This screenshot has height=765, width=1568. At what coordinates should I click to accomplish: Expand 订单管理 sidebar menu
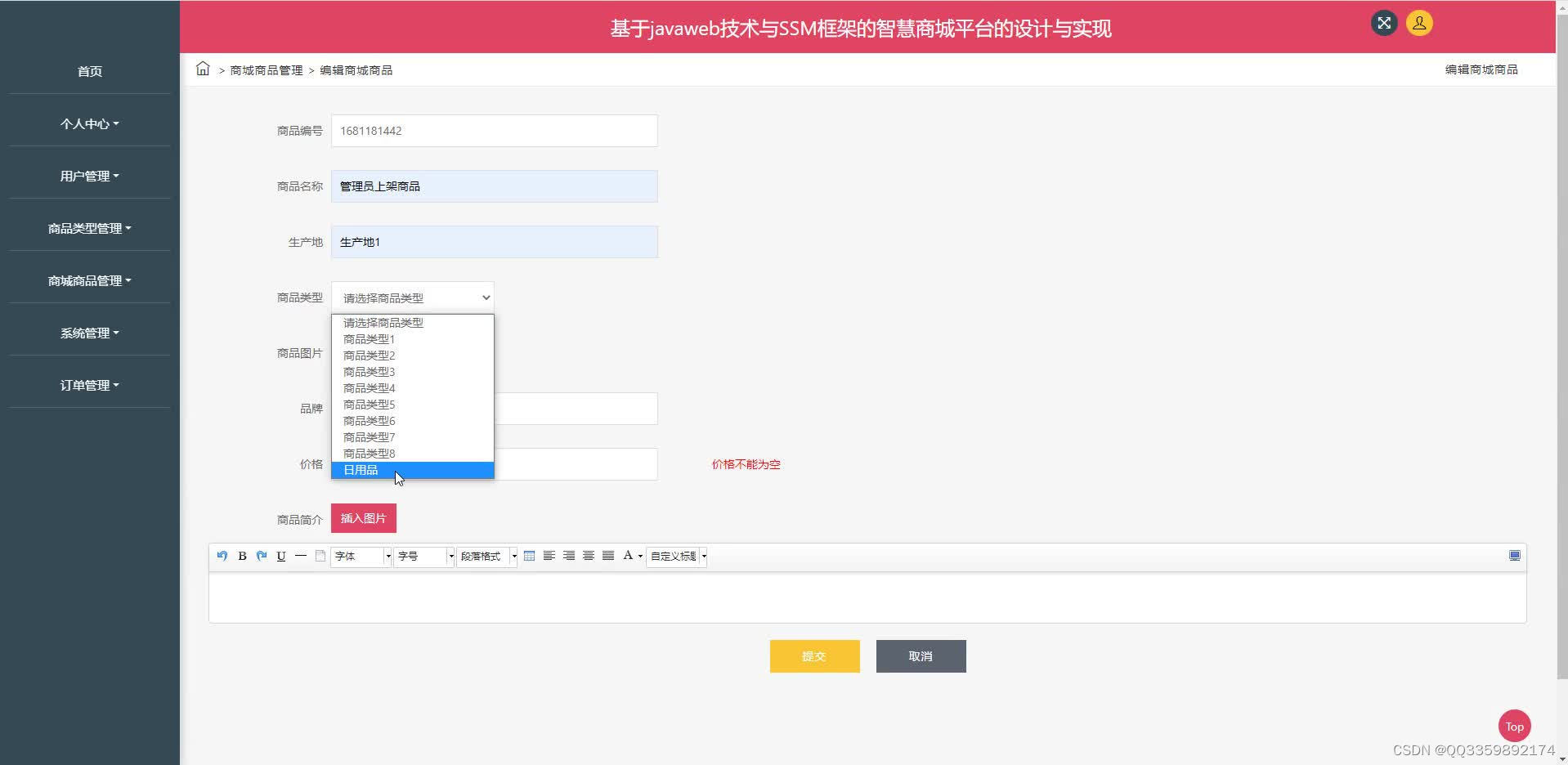(90, 385)
